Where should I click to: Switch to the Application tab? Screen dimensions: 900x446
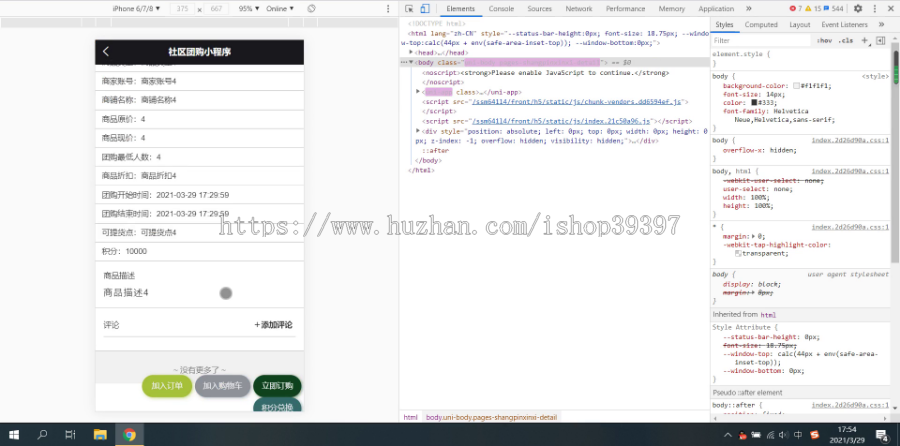(x=716, y=9)
